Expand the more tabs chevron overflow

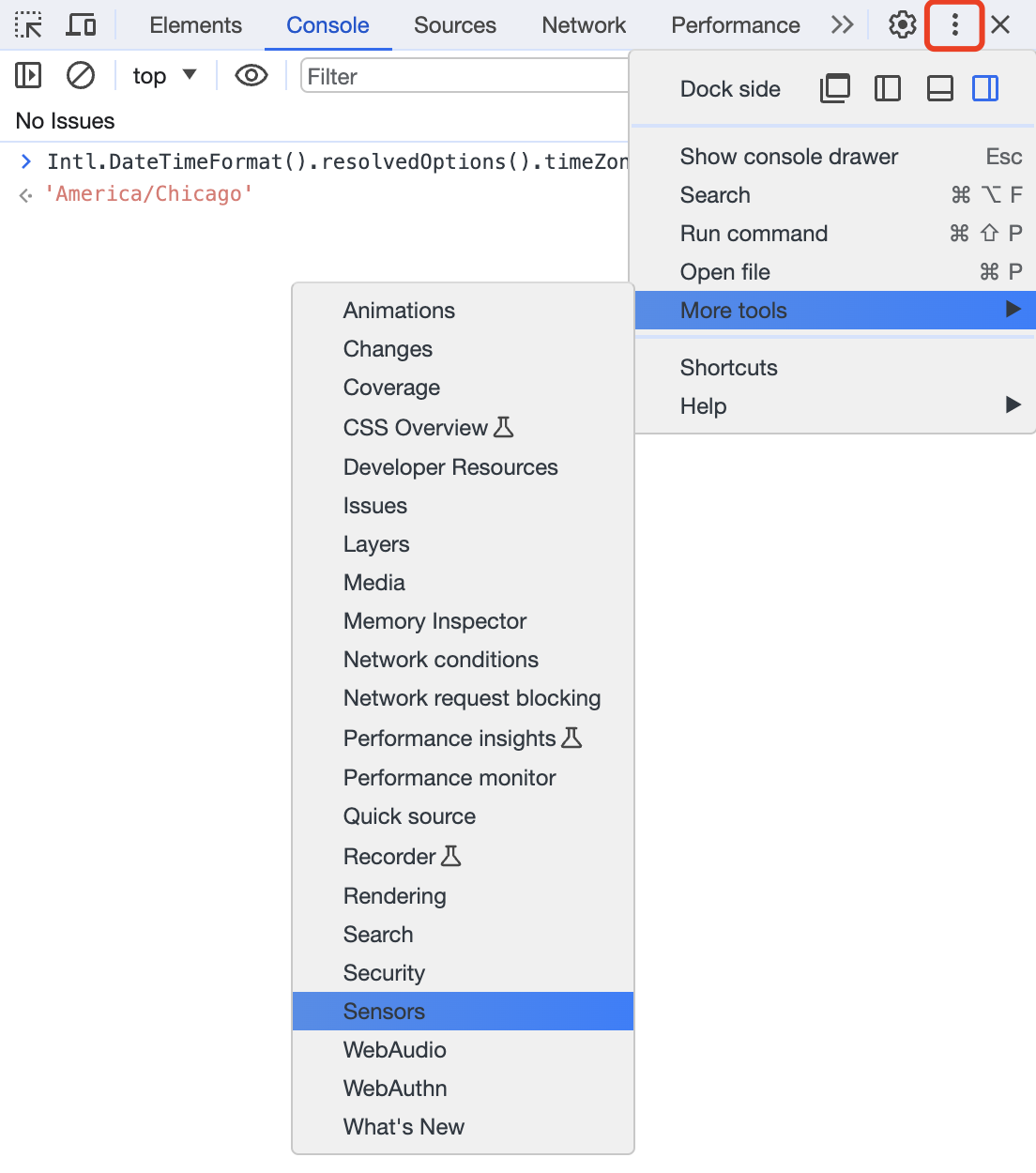(842, 25)
